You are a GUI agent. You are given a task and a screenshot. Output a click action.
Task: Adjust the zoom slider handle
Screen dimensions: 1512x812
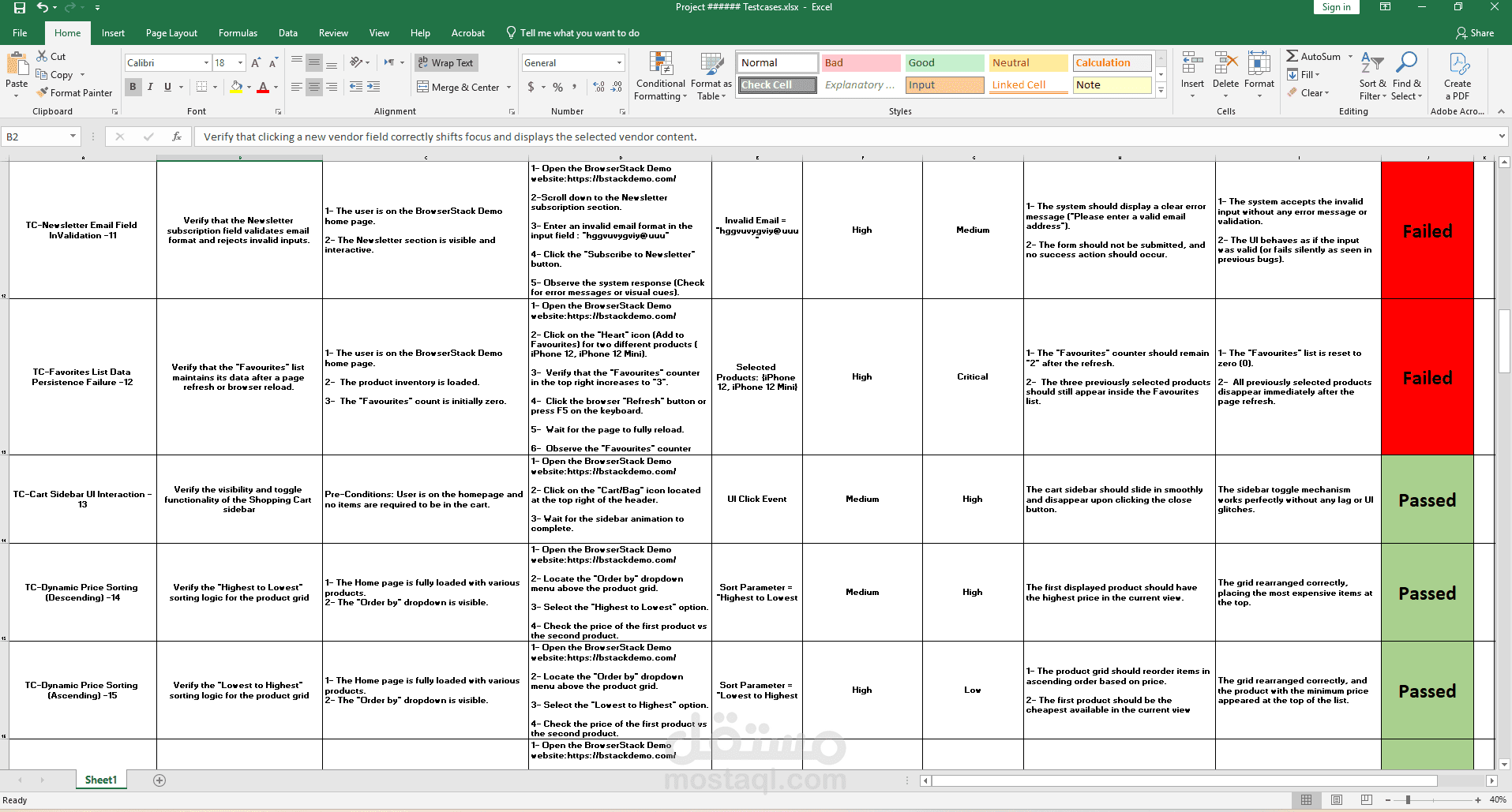tap(1408, 799)
